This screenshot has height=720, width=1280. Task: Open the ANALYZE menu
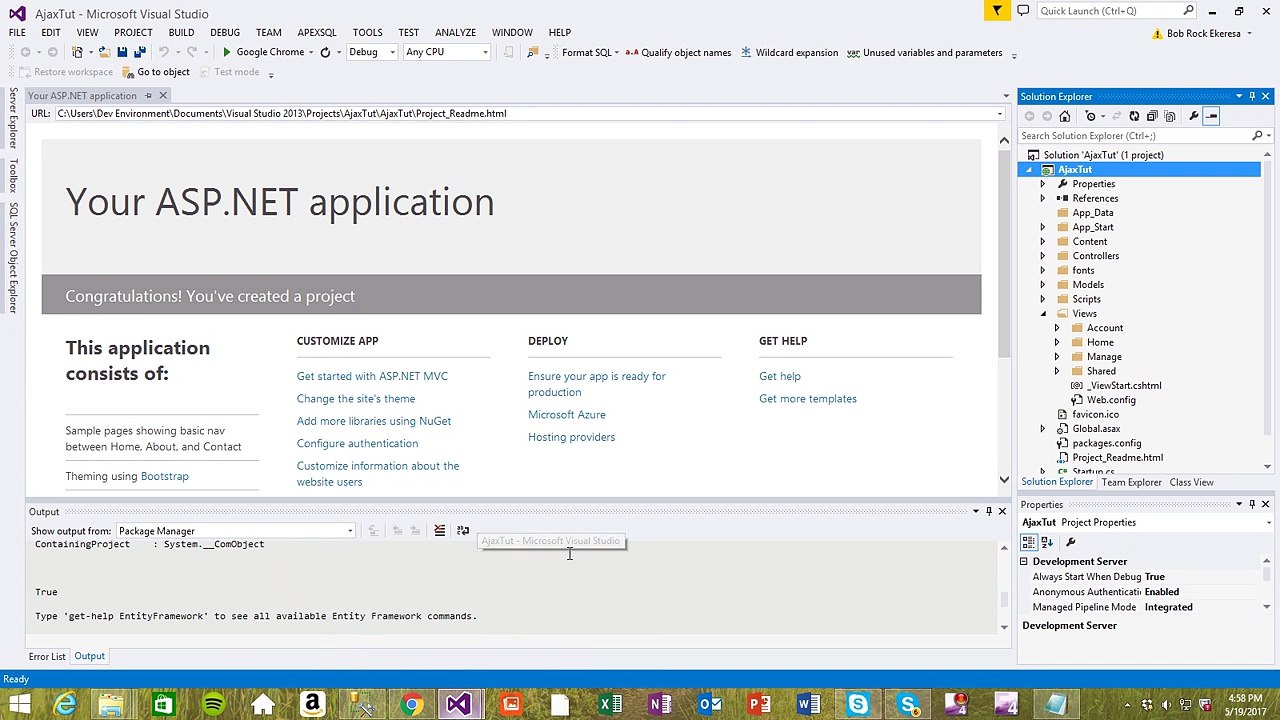pyautogui.click(x=455, y=33)
